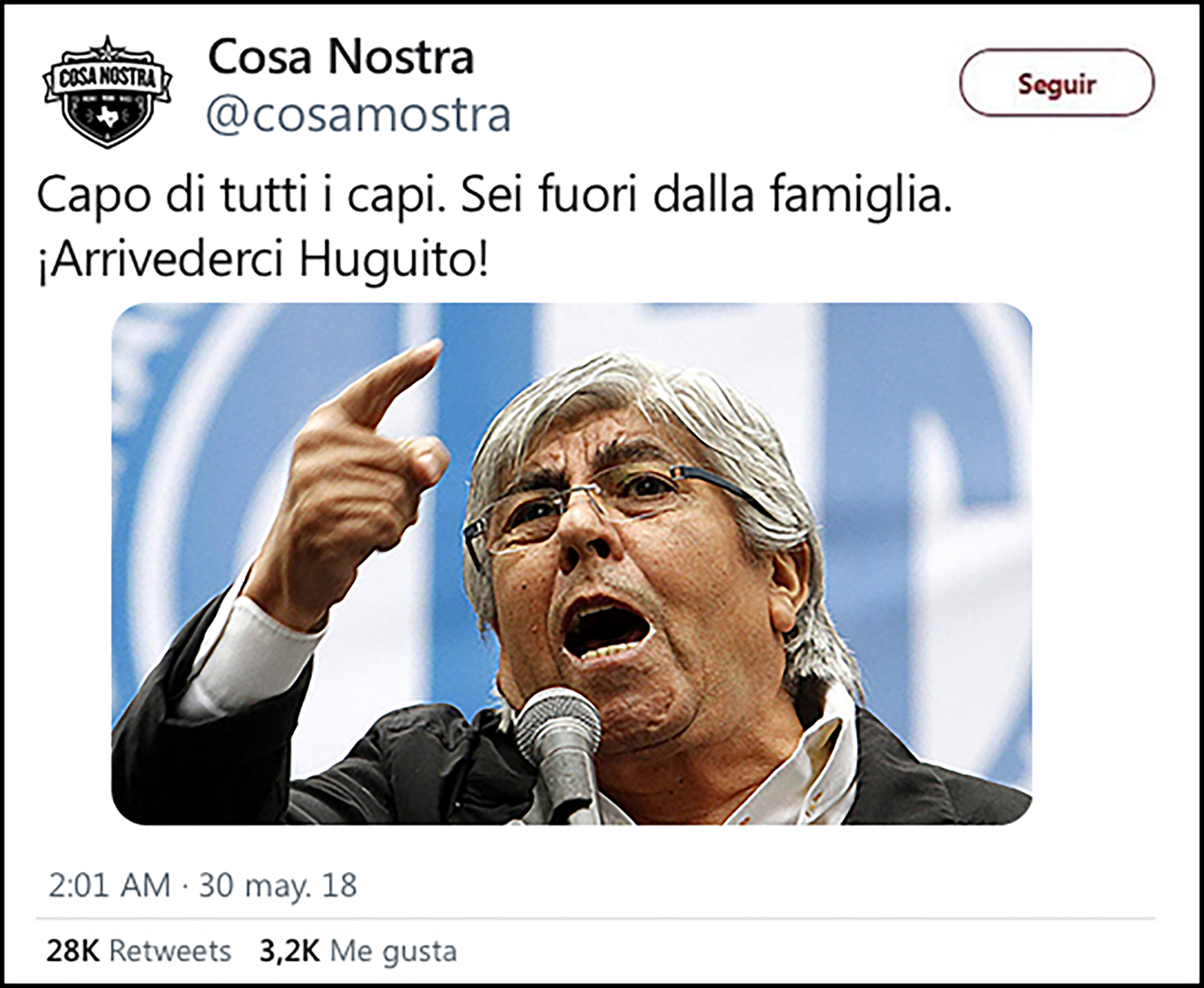Click the "¡Arrivederci Huguito!" text line
1204x988 pixels.
click(x=263, y=261)
